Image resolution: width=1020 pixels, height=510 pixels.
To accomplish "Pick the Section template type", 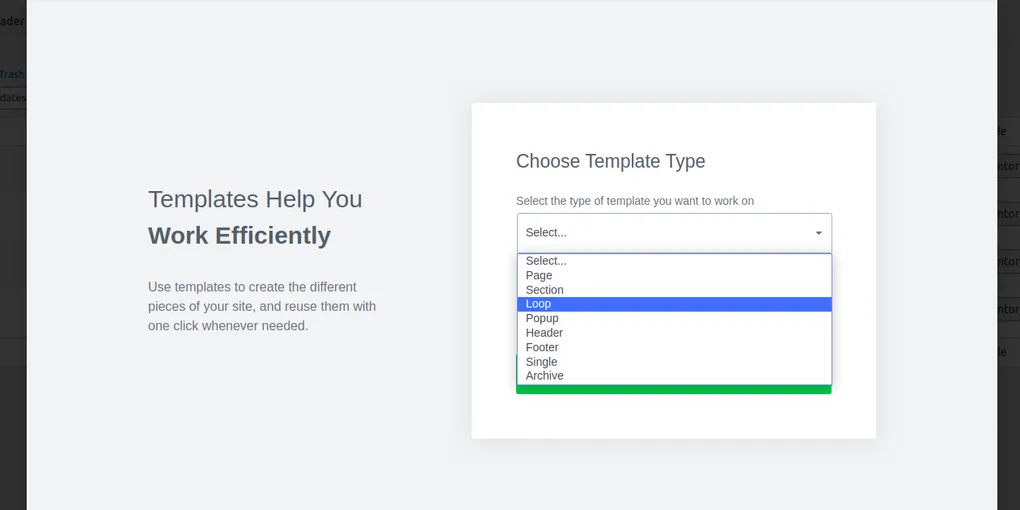I will pyautogui.click(x=674, y=289).
